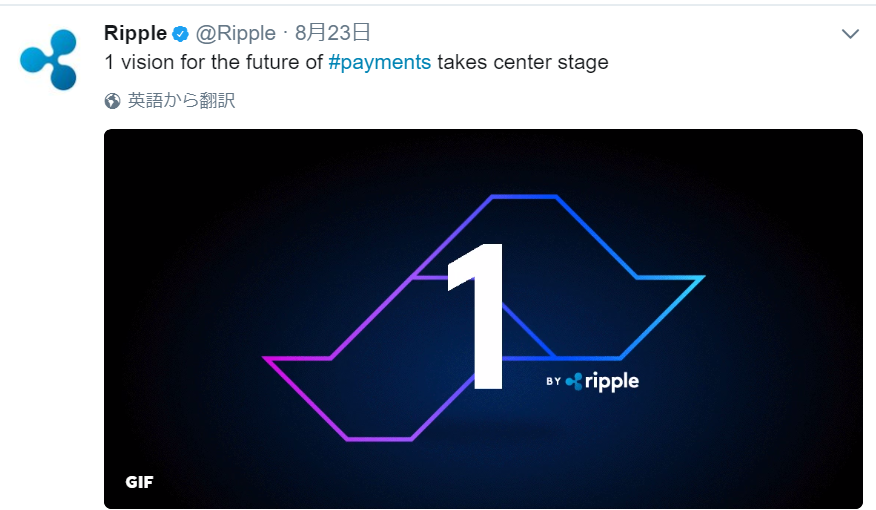Click the large white number 1
Screen dimensions: 876x510
pos(476,316)
